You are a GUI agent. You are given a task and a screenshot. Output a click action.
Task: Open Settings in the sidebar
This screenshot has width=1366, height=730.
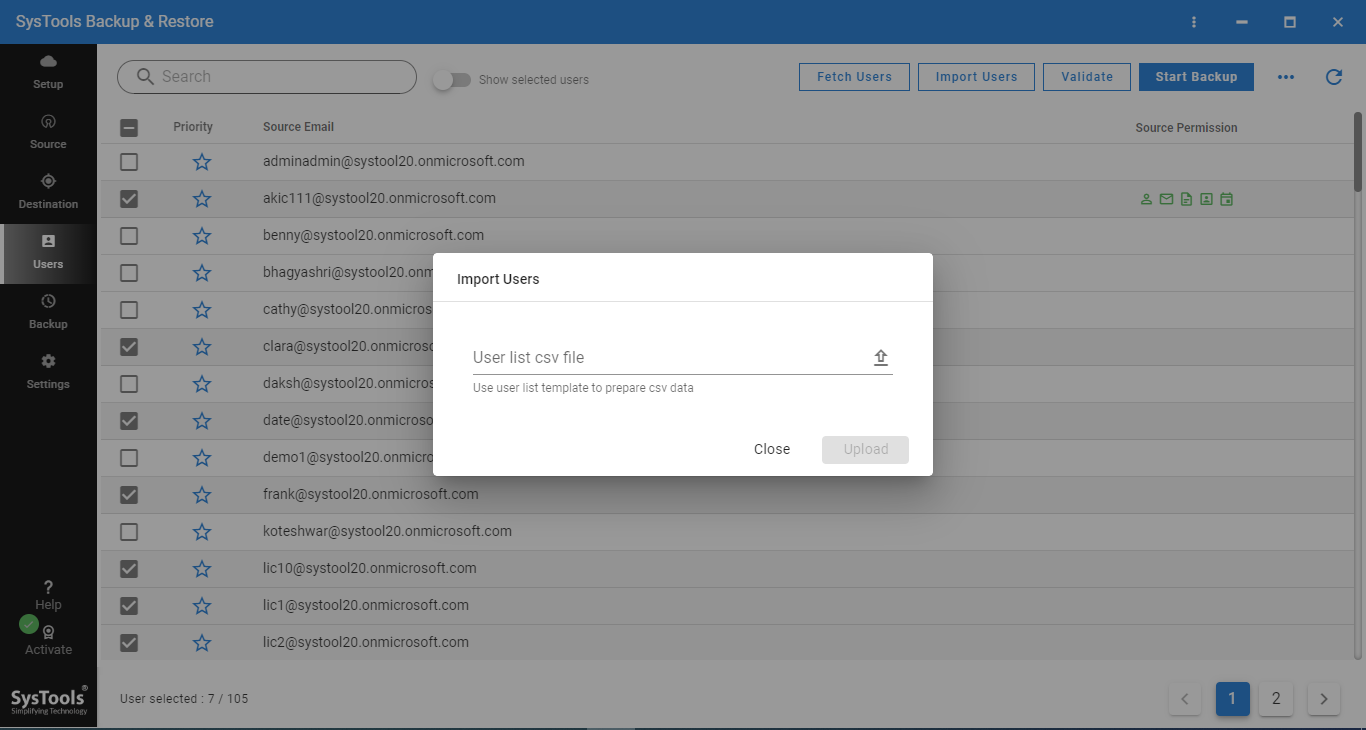[x=48, y=372]
